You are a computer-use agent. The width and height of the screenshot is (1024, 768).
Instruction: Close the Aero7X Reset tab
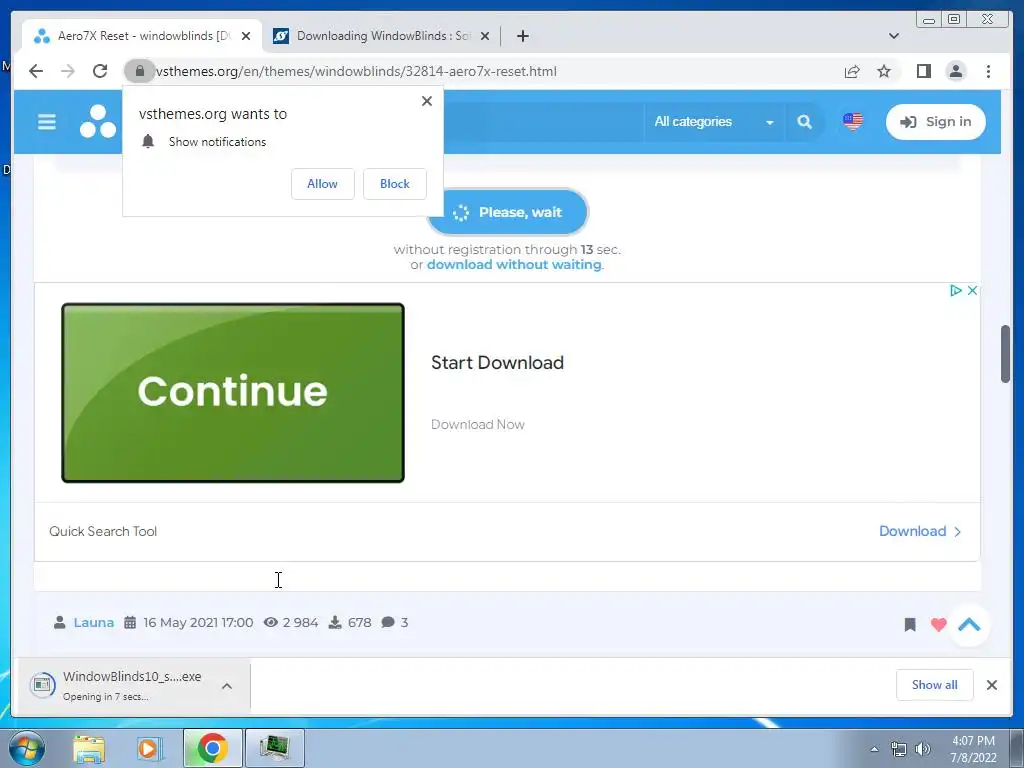246,36
